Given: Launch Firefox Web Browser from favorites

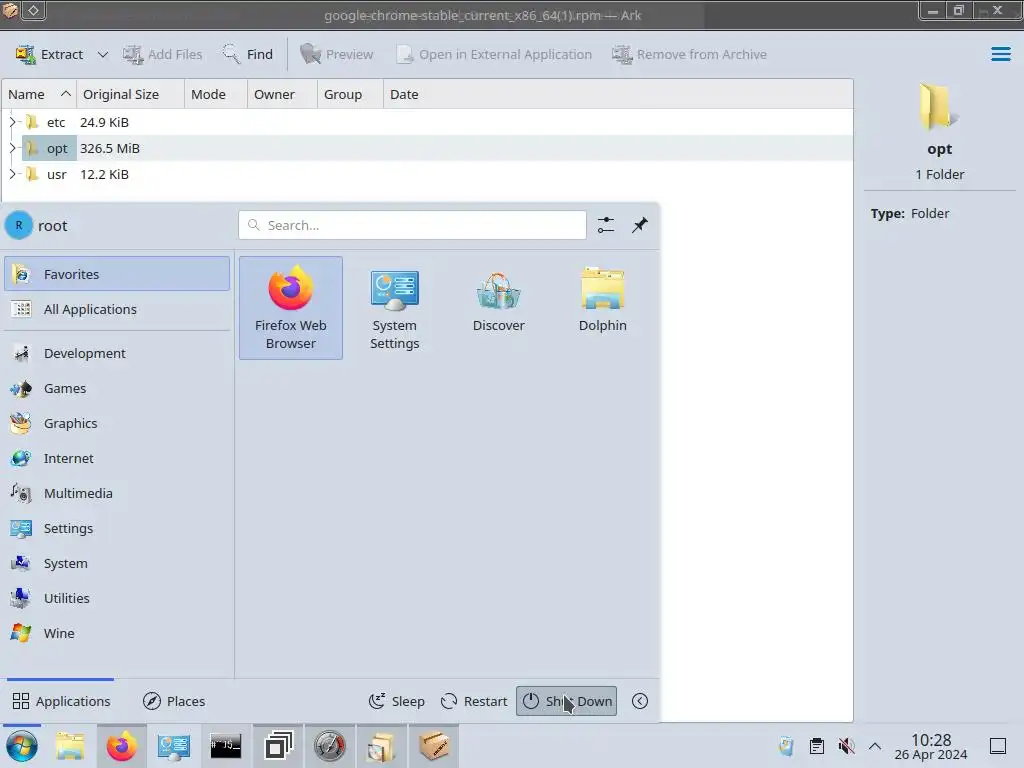Looking at the screenshot, I should click(291, 308).
